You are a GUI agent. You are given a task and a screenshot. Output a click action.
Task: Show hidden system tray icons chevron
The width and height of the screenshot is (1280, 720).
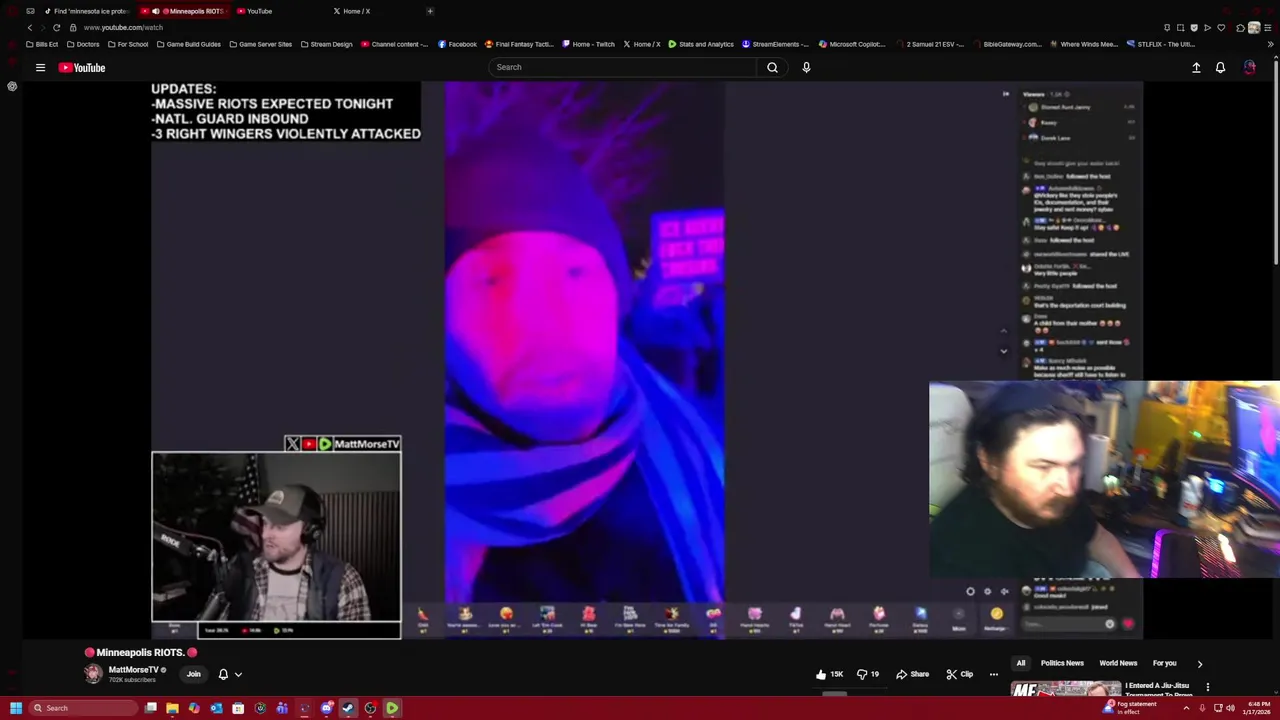pos(1186,708)
